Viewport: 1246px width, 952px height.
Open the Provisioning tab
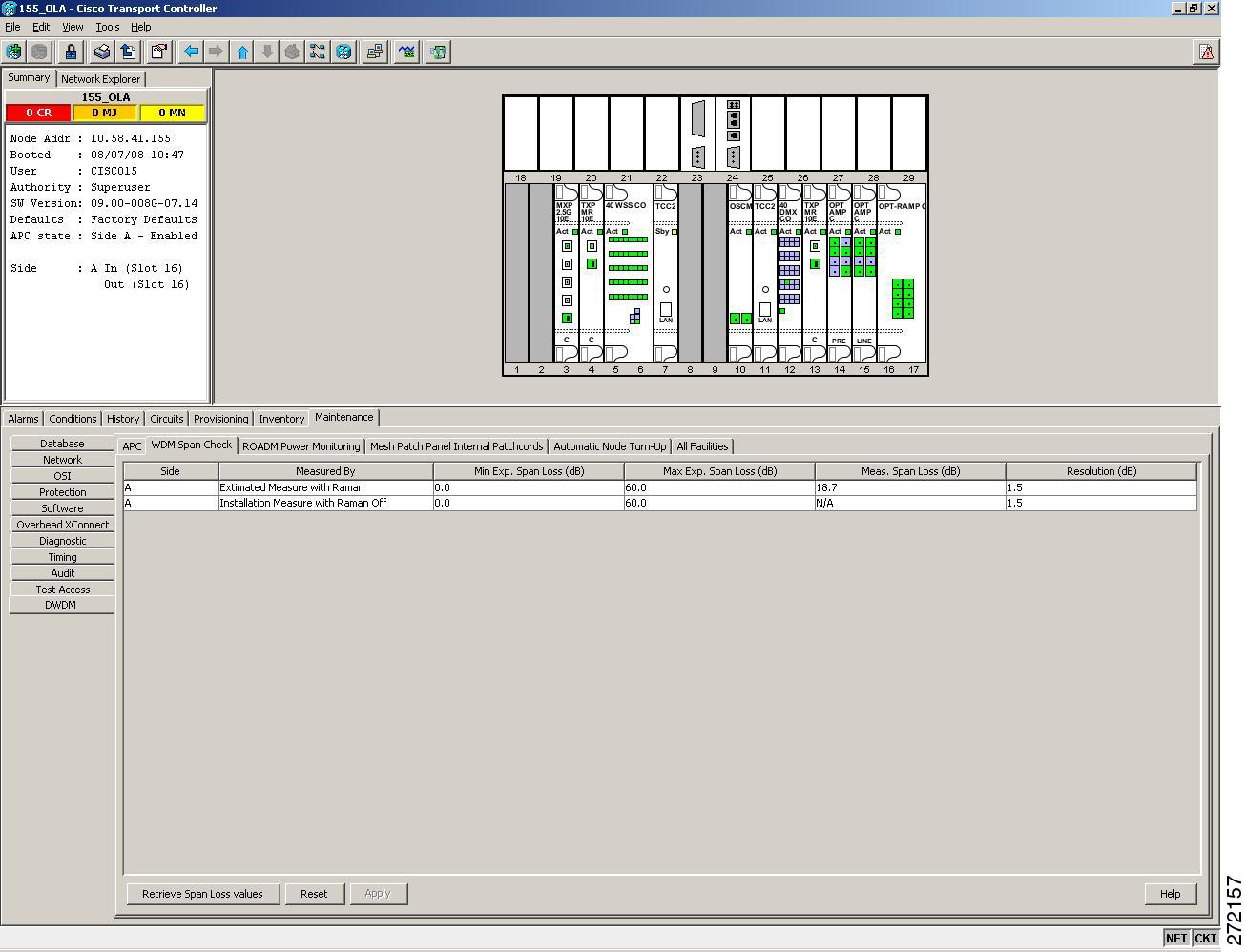(x=220, y=419)
